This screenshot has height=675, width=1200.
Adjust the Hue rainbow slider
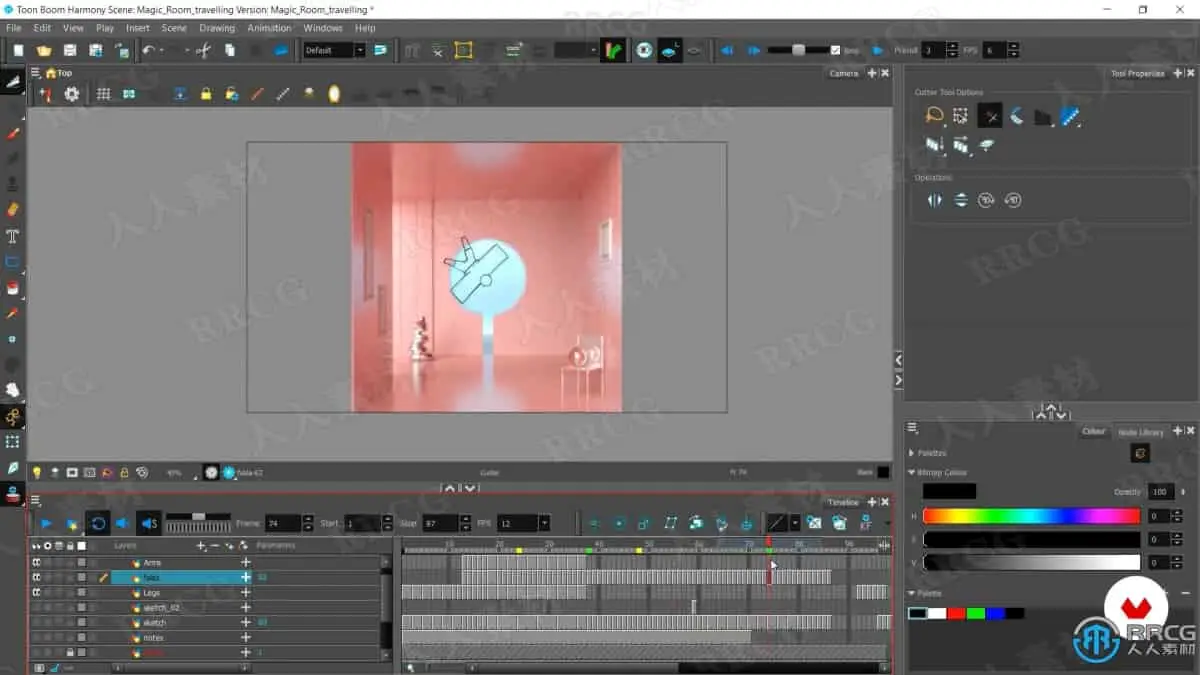tap(1031, 516)
